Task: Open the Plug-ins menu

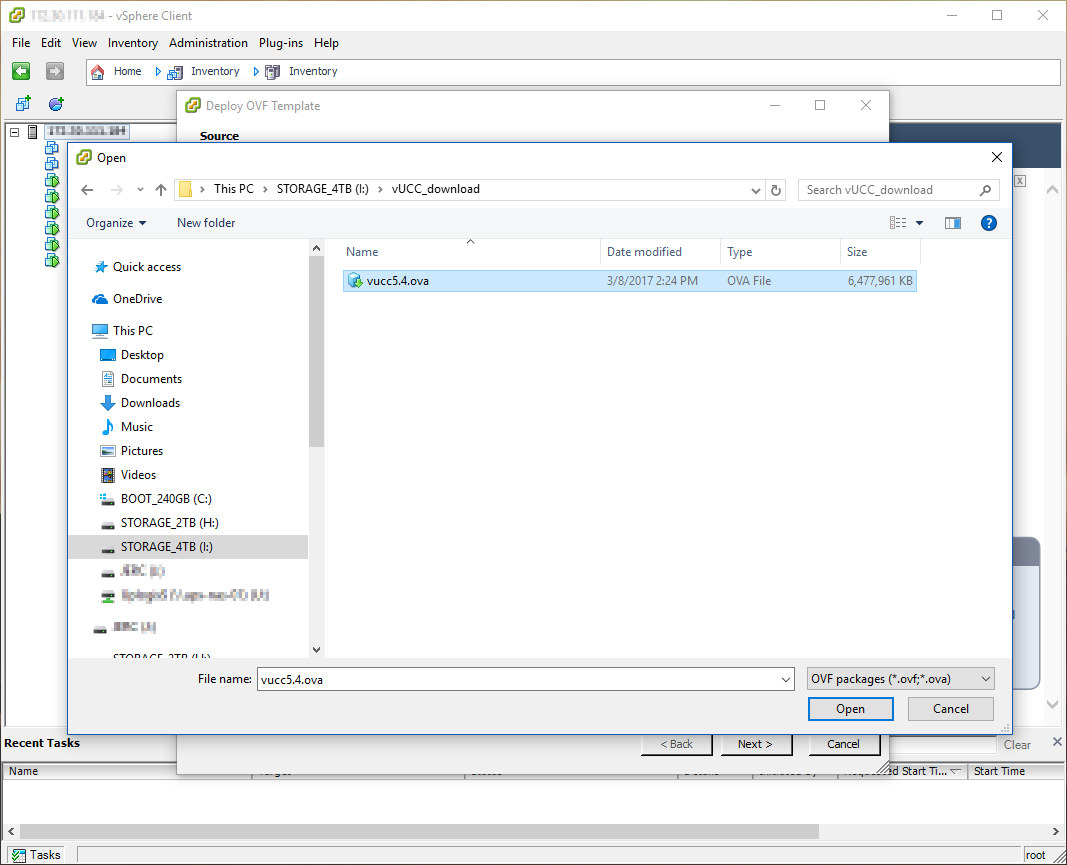Action: coord(281,43)
